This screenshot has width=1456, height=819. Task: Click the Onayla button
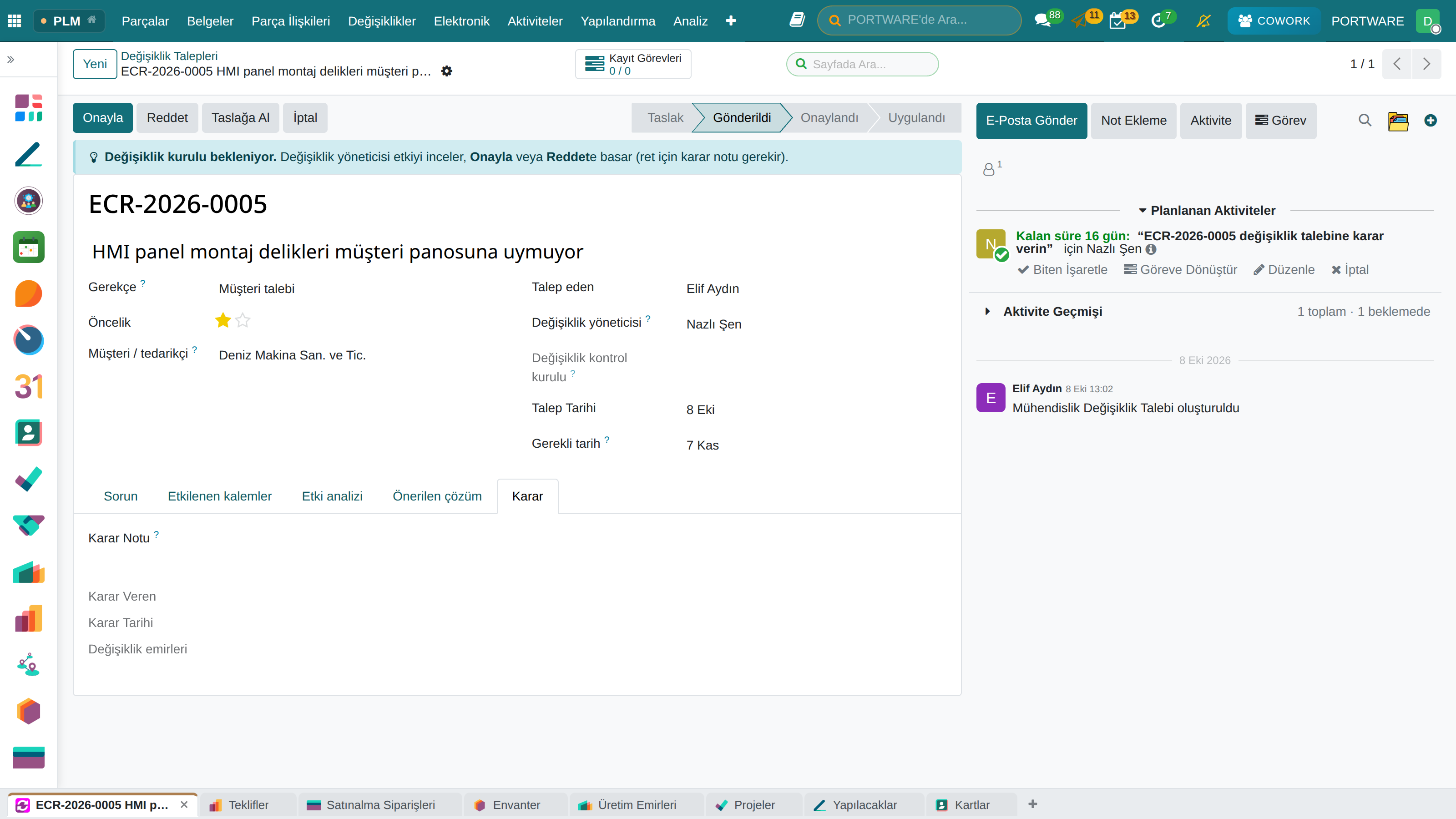(103, 117)
